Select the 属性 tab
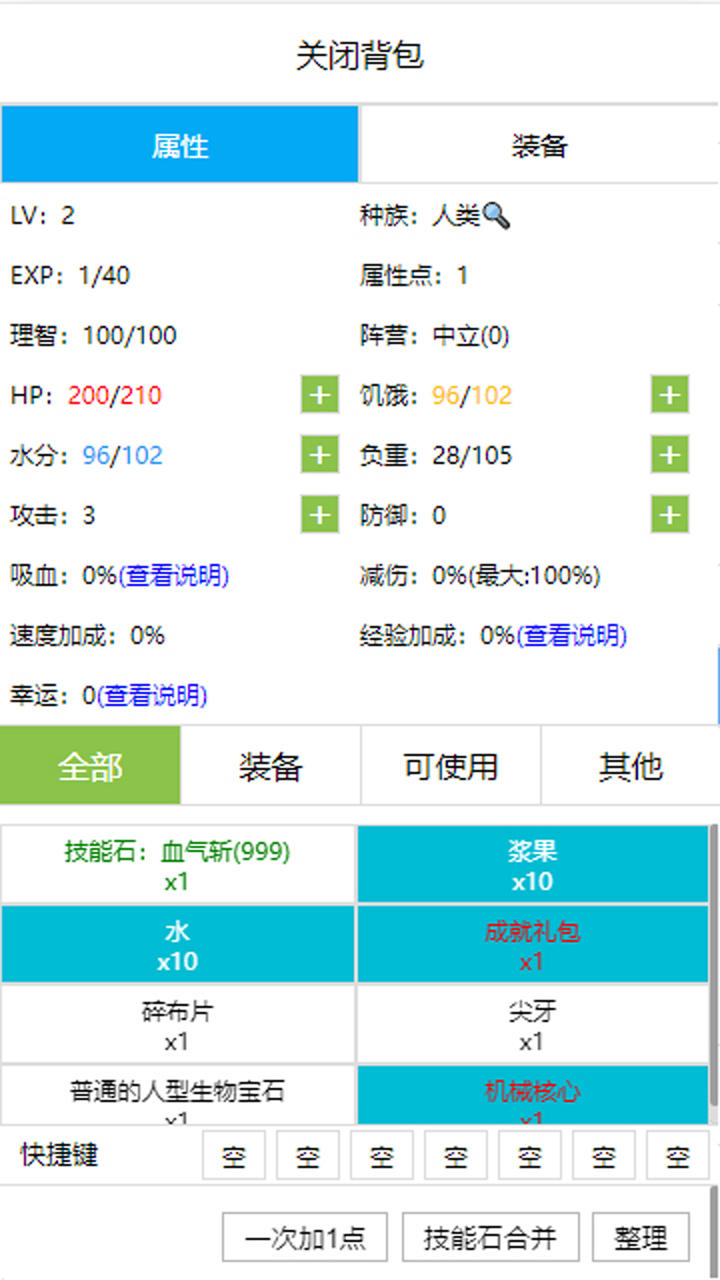 tap(180, 146)
